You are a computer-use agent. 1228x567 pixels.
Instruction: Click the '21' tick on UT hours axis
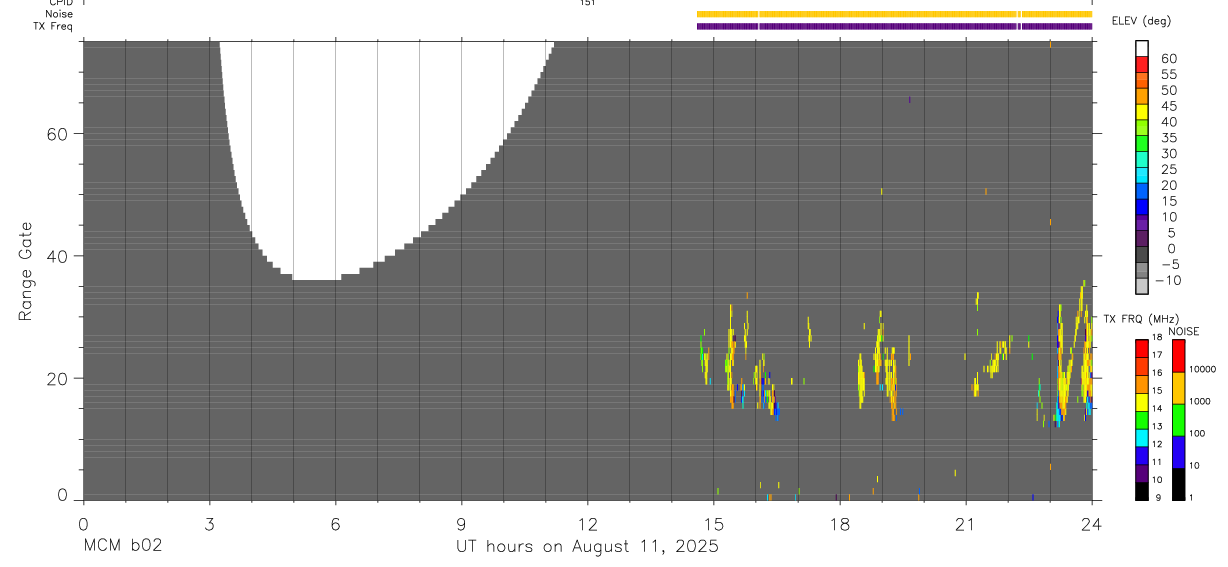(x=966, y=523)
